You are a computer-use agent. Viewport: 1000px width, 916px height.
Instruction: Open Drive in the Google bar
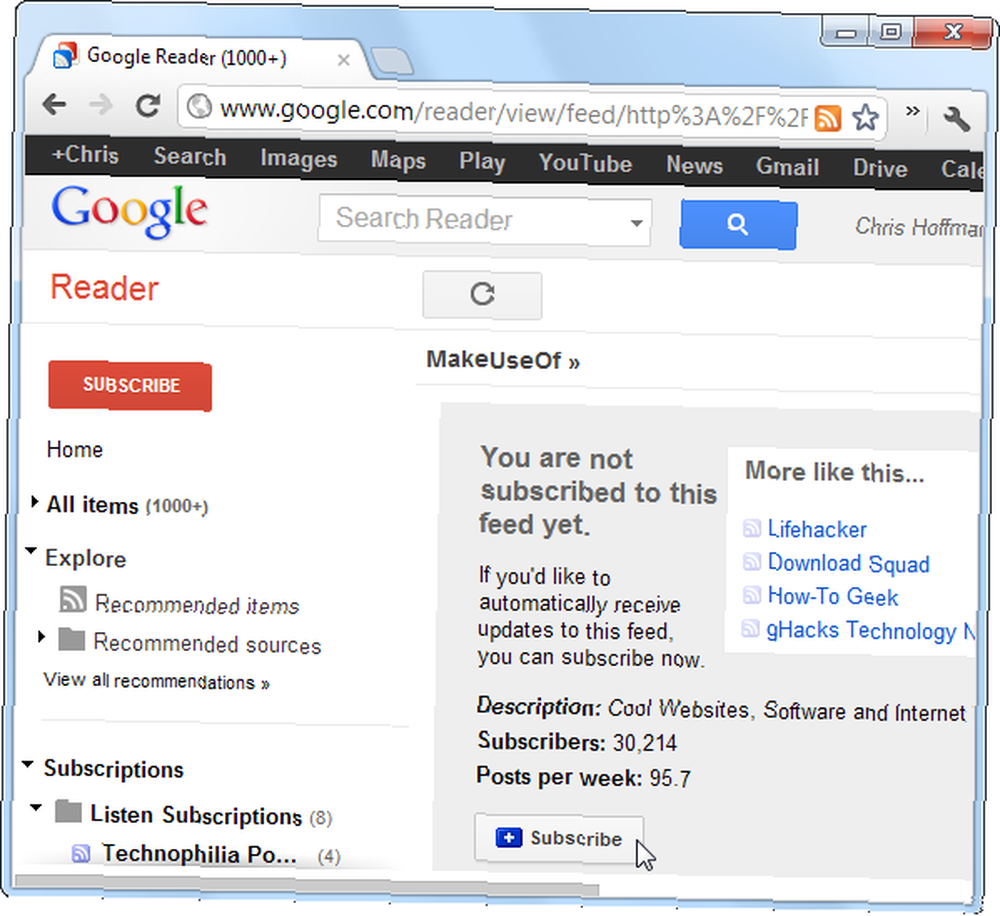880,169
